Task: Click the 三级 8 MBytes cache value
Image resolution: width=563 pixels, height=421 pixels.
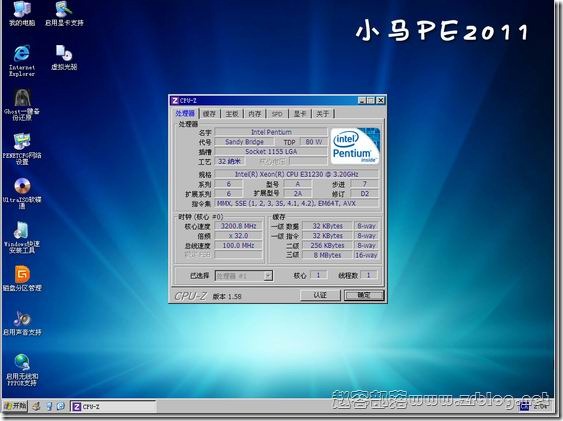Action: (327, 255)
